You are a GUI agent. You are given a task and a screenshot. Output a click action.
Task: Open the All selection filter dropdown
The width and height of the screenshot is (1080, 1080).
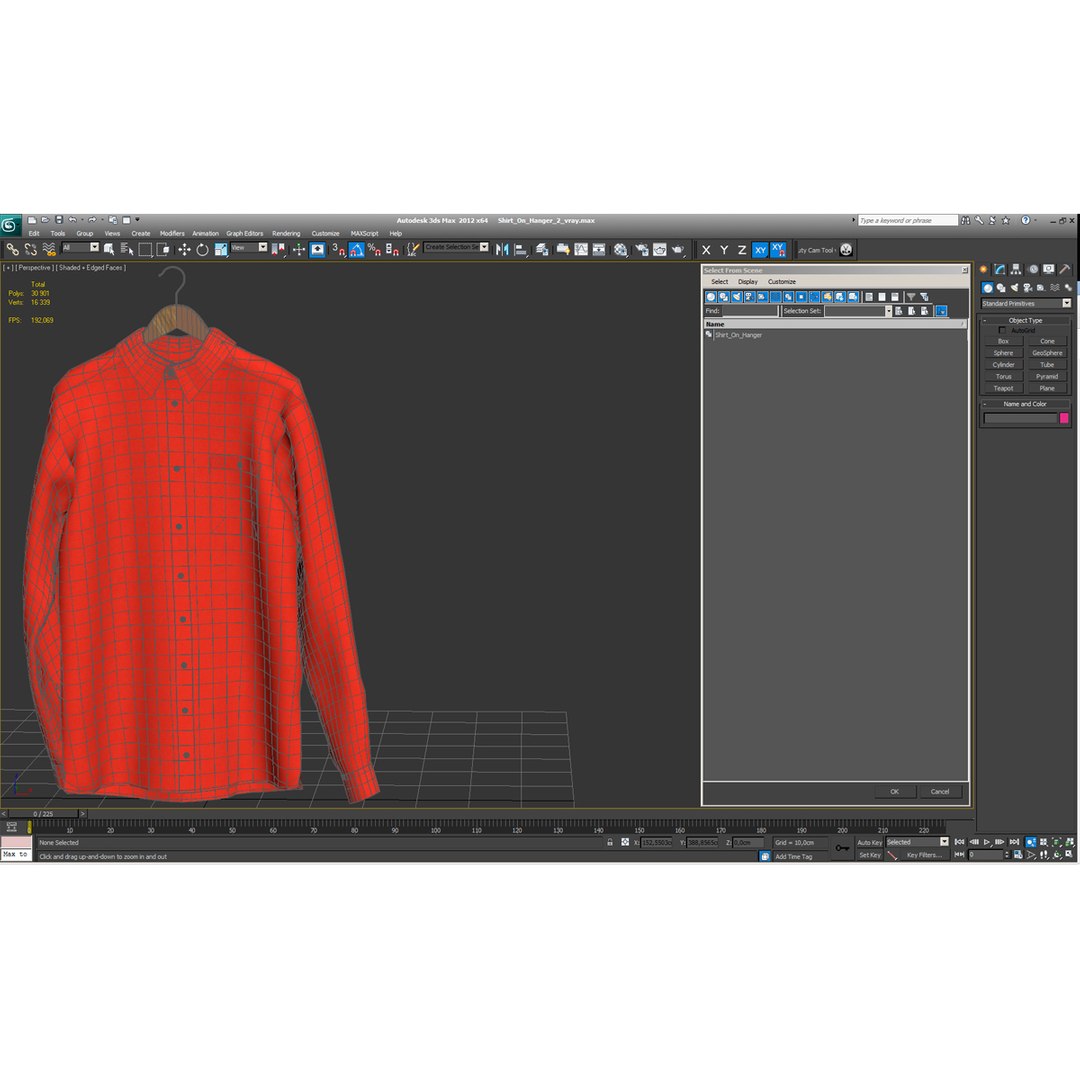81,247
